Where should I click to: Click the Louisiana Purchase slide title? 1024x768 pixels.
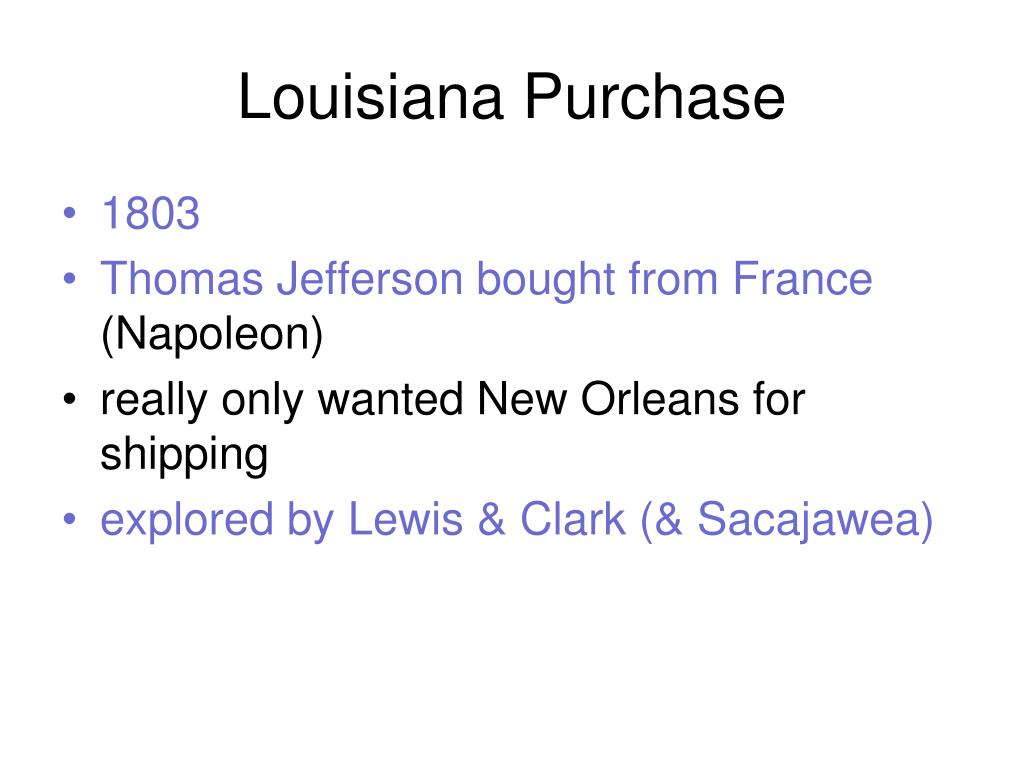(x=511, y=97)
